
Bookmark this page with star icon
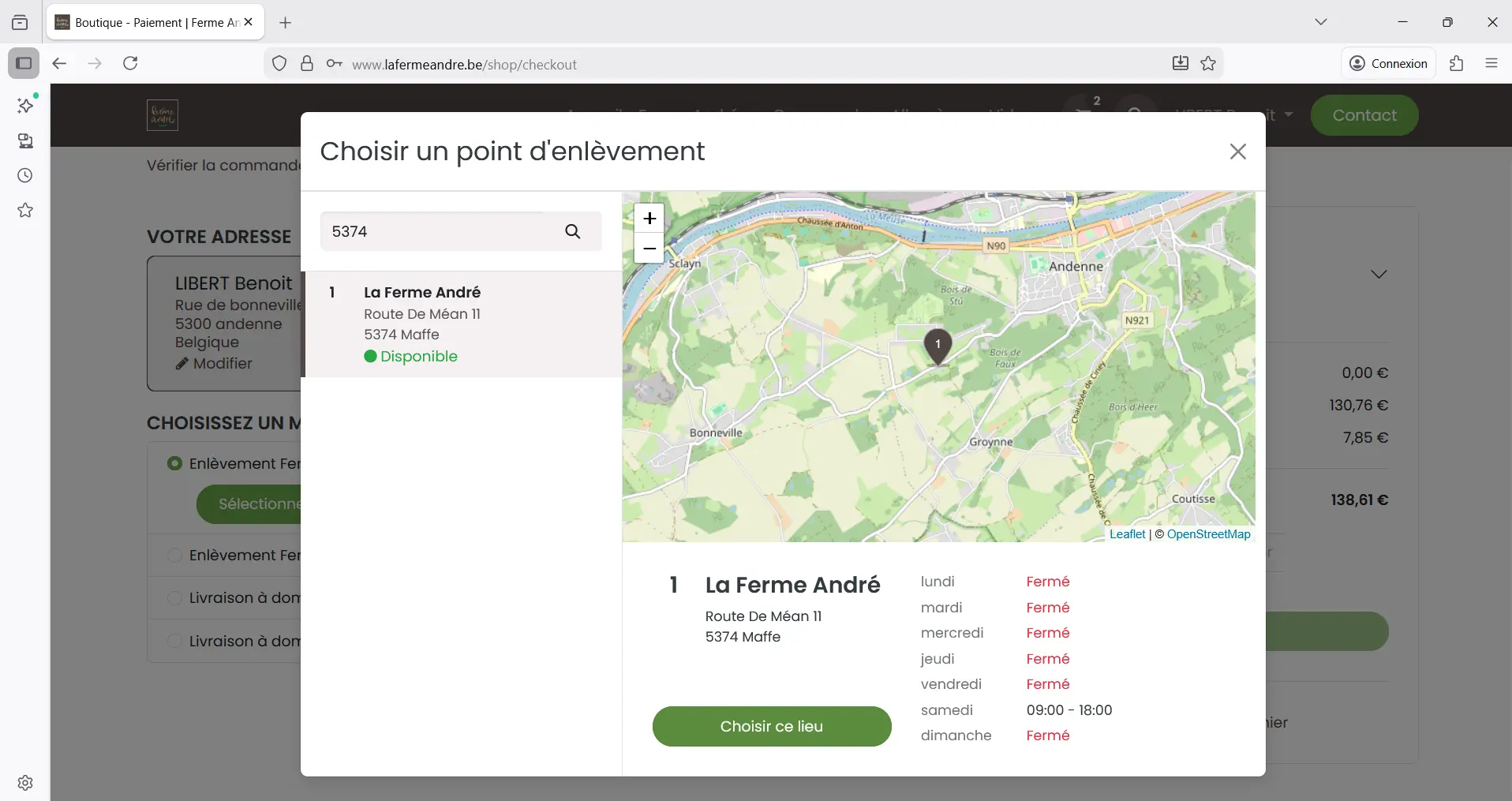click(x=1208, y=64)
